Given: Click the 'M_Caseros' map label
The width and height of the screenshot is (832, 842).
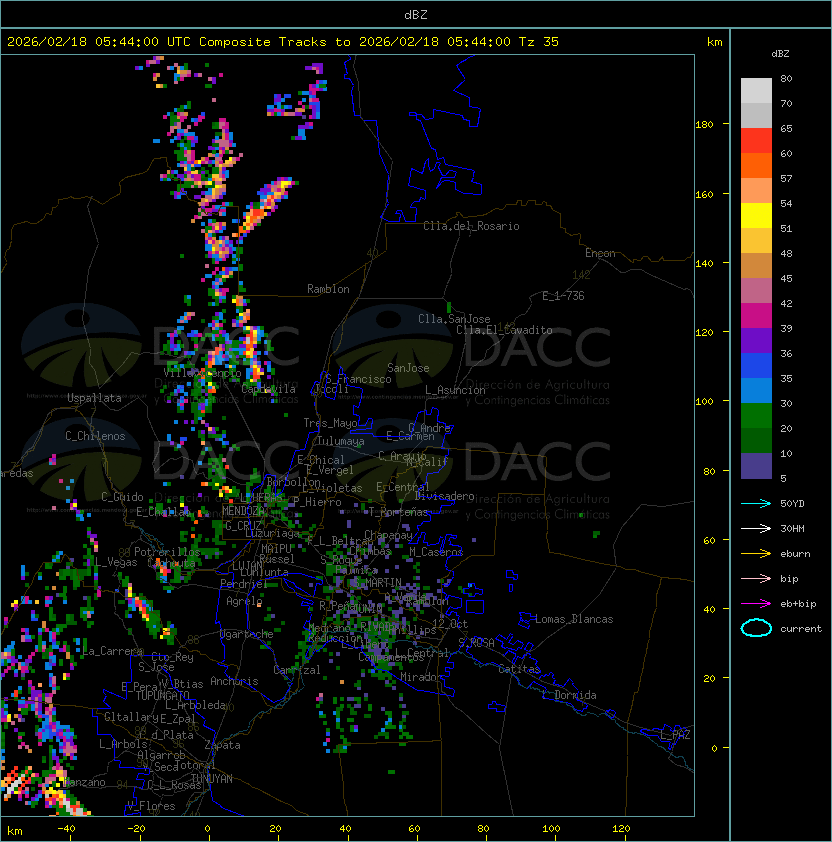Looking at the screenshot, I should pyautogui.click(x=436, y=552).
